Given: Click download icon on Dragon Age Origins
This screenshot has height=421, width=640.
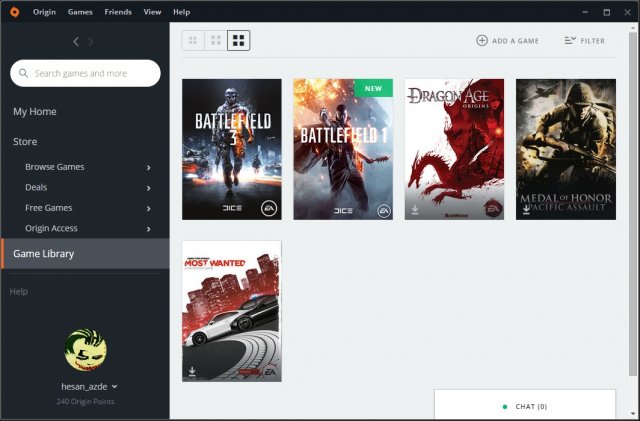Looking at the screenshot, I should click(415, 210).
